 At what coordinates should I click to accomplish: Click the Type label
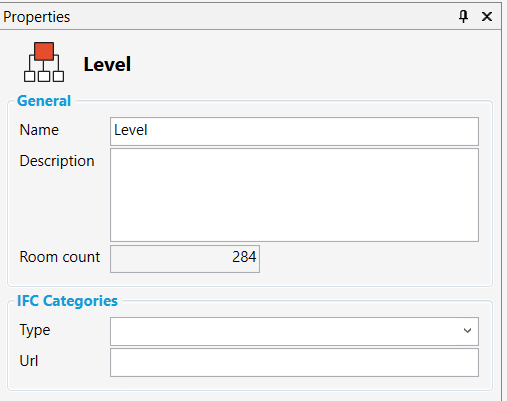pos(35,330)
